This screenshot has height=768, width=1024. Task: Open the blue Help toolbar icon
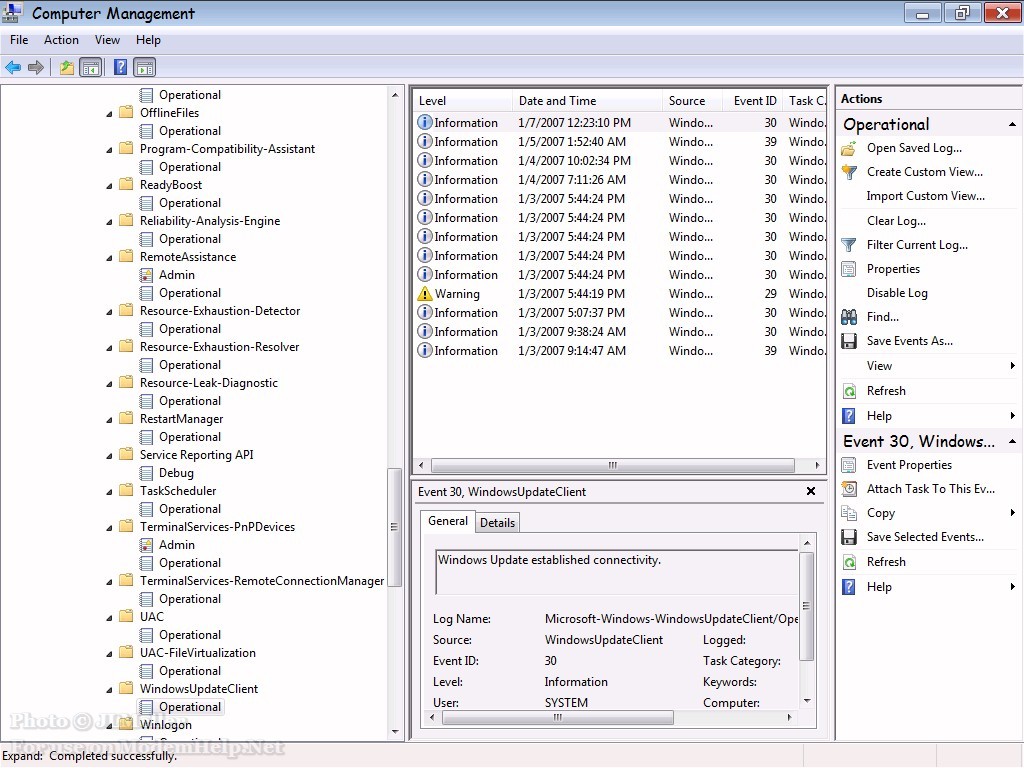120,67
